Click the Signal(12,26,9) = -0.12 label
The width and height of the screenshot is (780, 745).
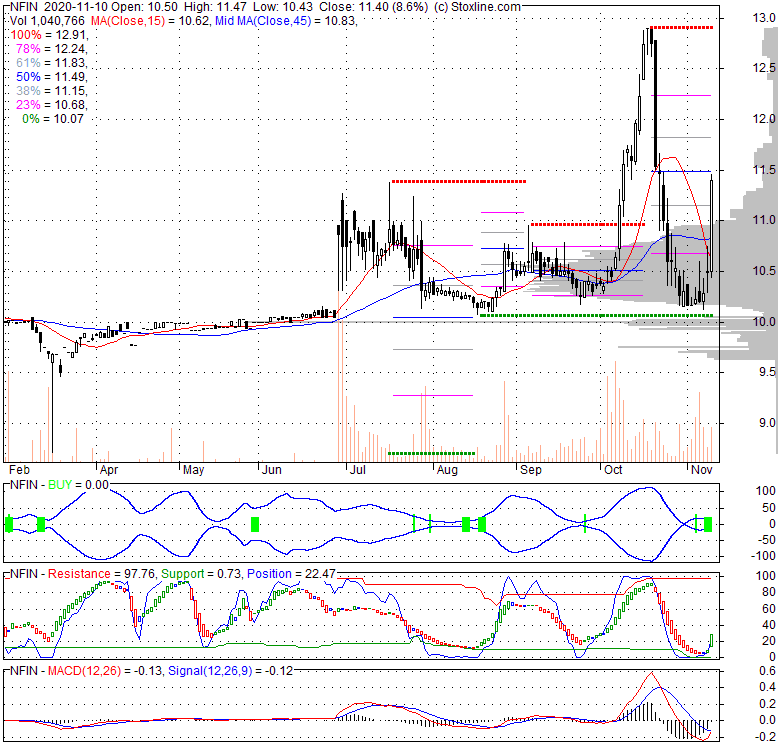[x=230, y=671]
